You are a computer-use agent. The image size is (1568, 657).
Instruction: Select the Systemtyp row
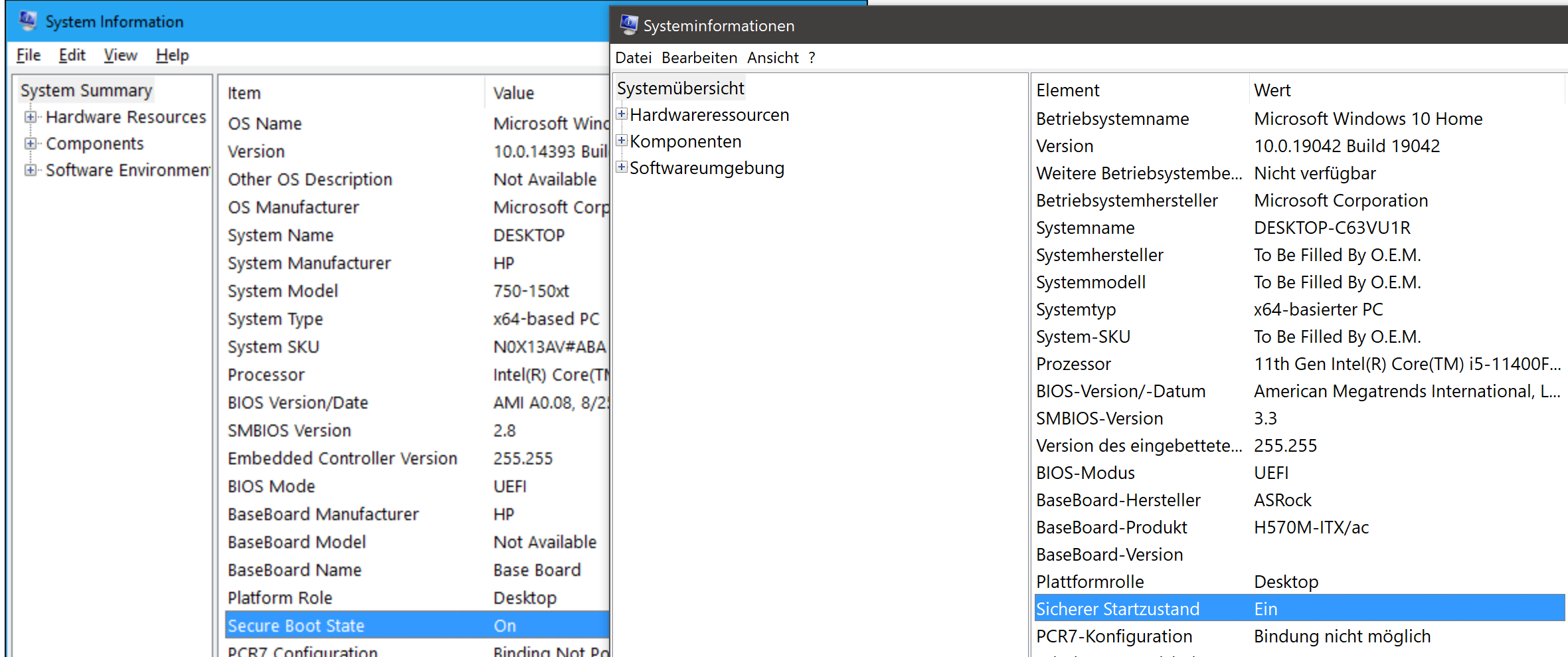point(1300,310)
